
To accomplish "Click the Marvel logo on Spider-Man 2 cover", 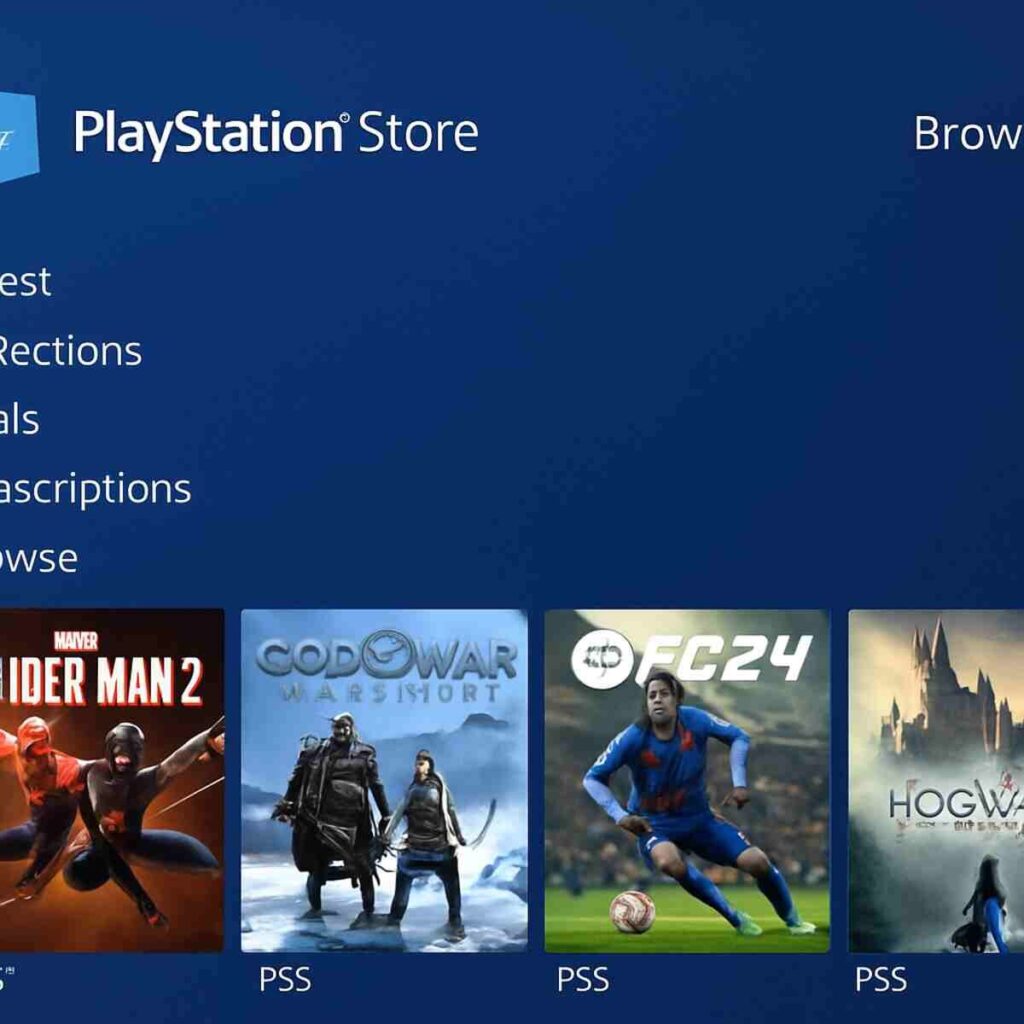I will click(76, 641).
